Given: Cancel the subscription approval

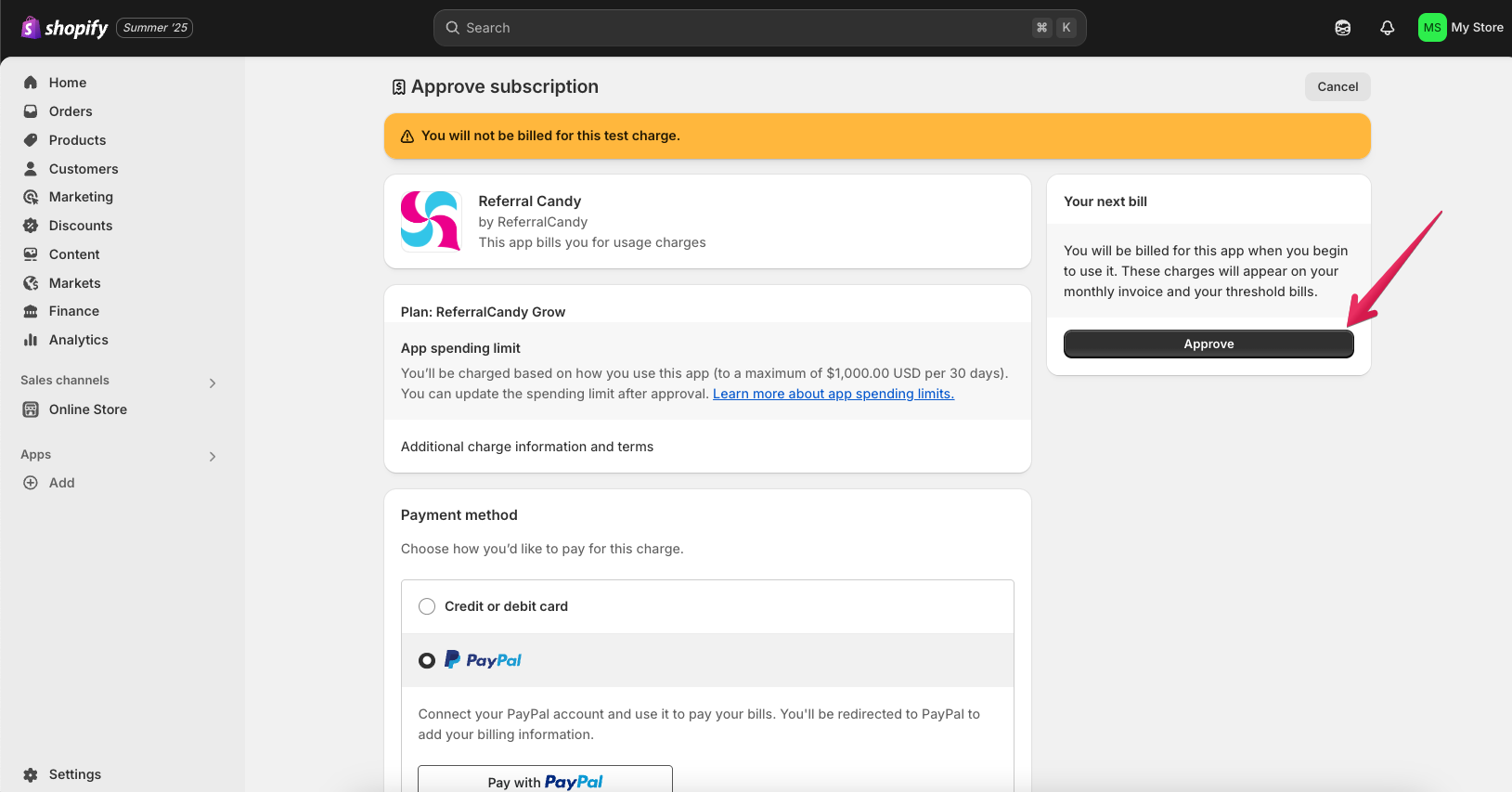Looking at the screenshot, I should click(1338, 86).
